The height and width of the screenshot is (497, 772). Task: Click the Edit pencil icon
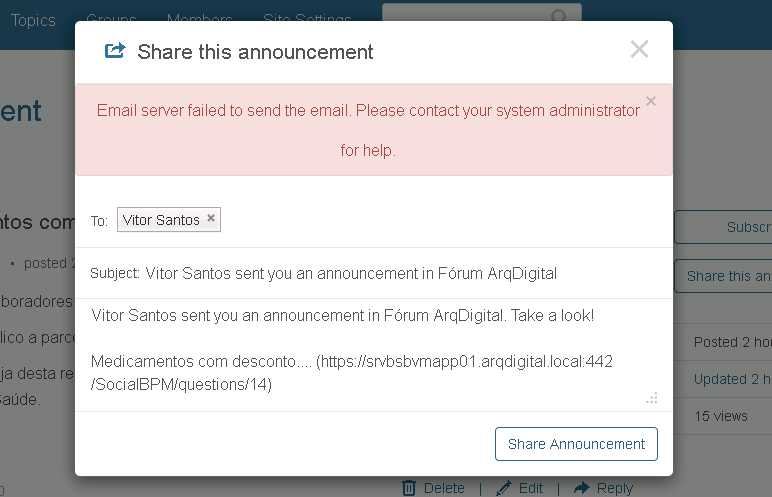pyautogui.click(x=504, y=488)
